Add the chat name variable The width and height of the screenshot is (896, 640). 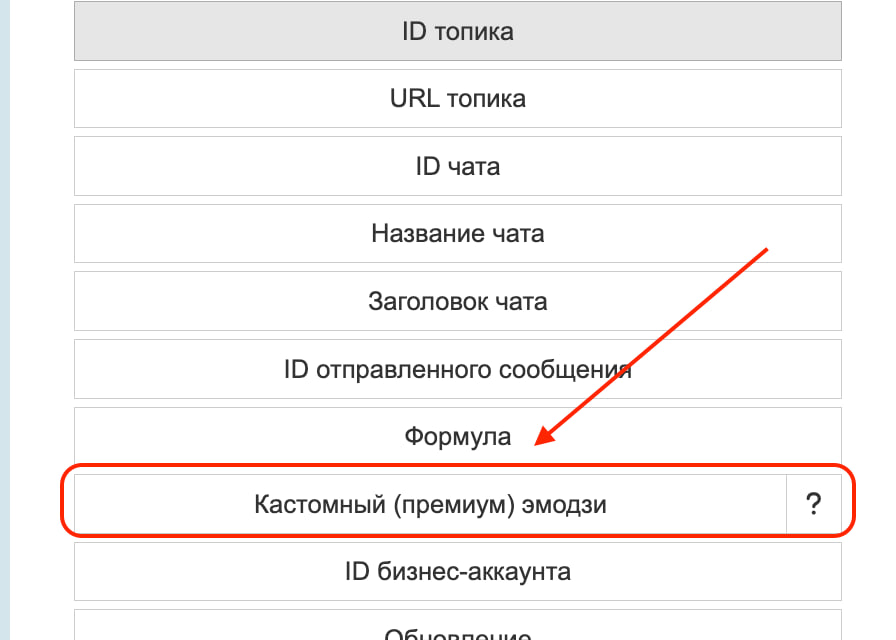tap(457, 234)
